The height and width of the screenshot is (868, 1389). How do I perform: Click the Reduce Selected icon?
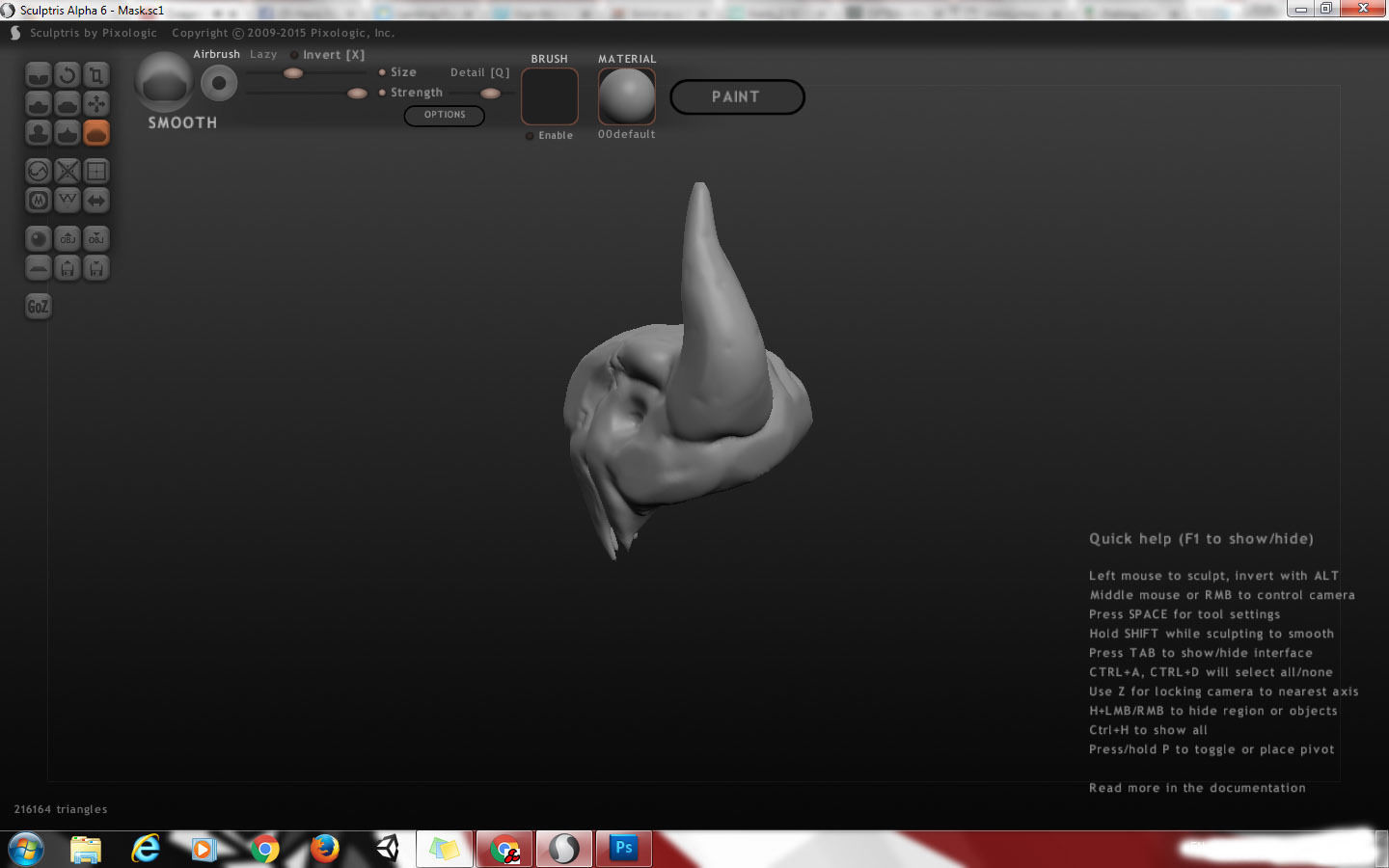coord(68,171)
